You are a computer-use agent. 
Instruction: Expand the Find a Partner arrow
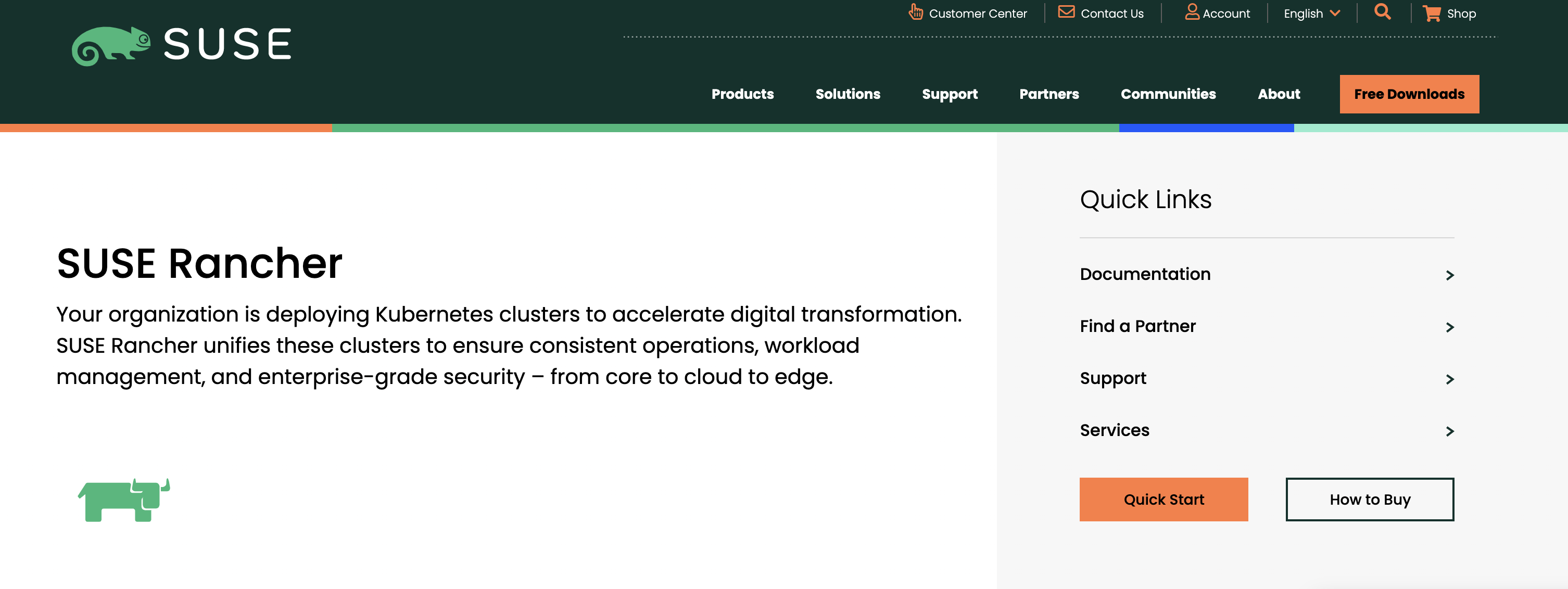click(1449, 327)
